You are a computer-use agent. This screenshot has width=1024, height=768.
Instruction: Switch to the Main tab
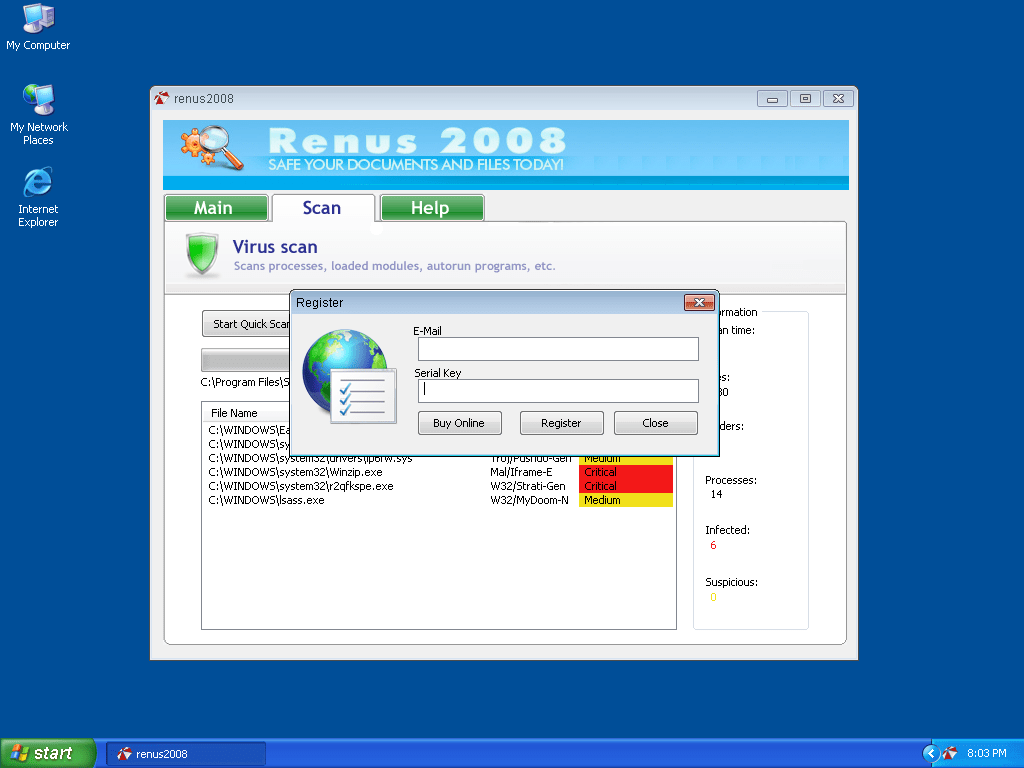point(215,208)
